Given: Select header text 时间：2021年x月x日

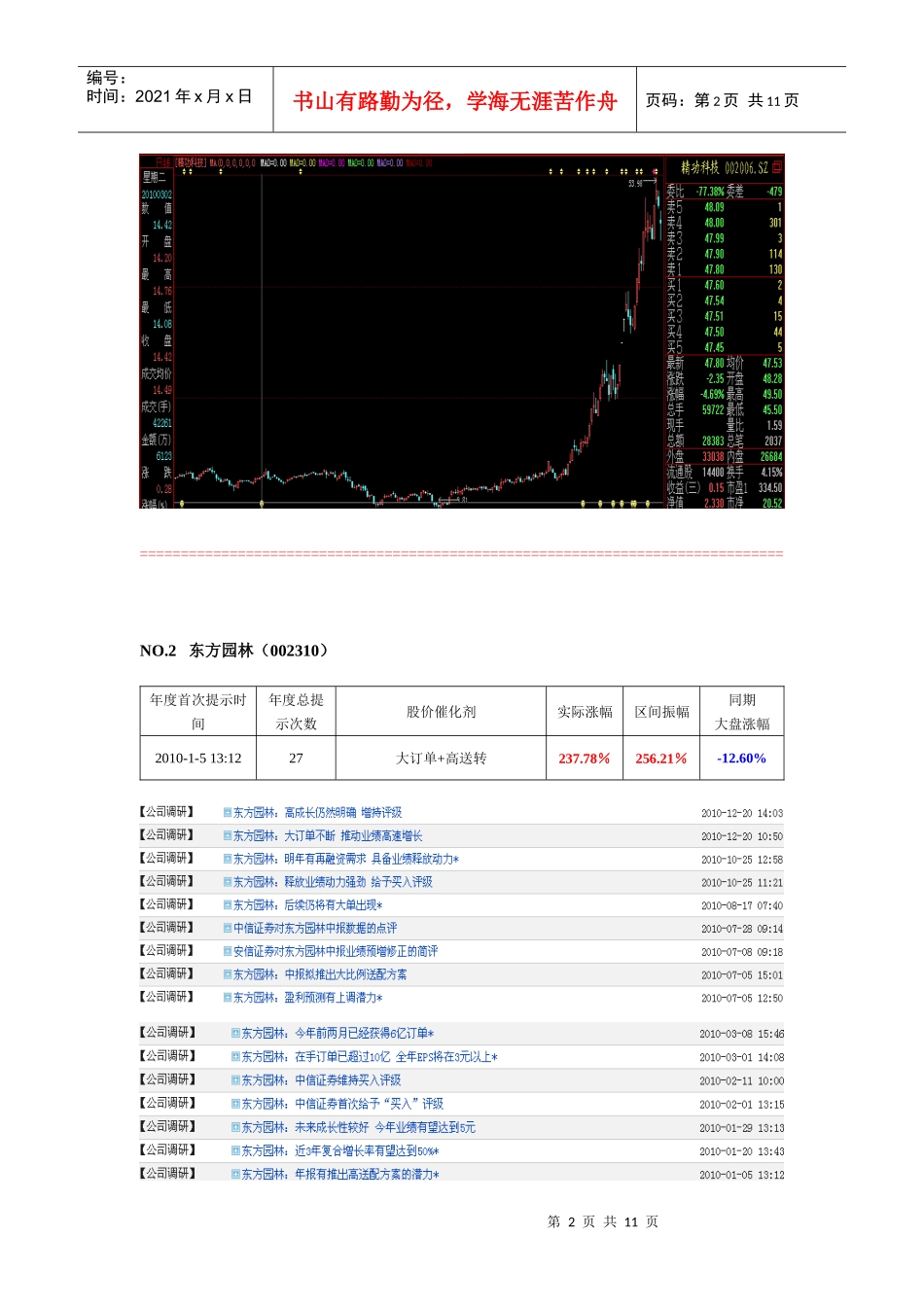Looking at the screenshot, I should point(169,96).
